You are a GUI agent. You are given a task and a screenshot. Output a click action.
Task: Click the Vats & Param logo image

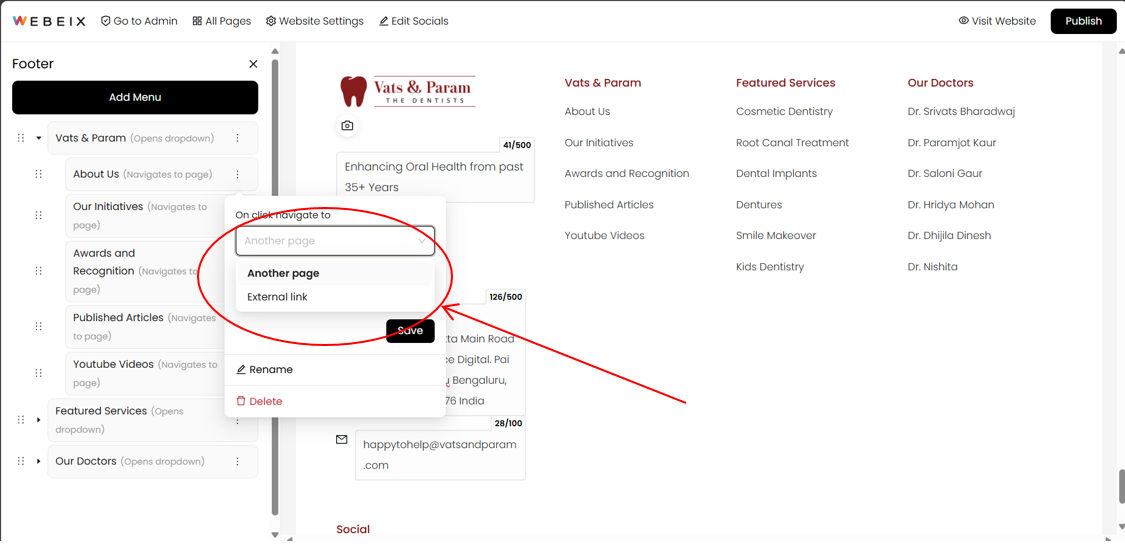(x=408, y=91)
